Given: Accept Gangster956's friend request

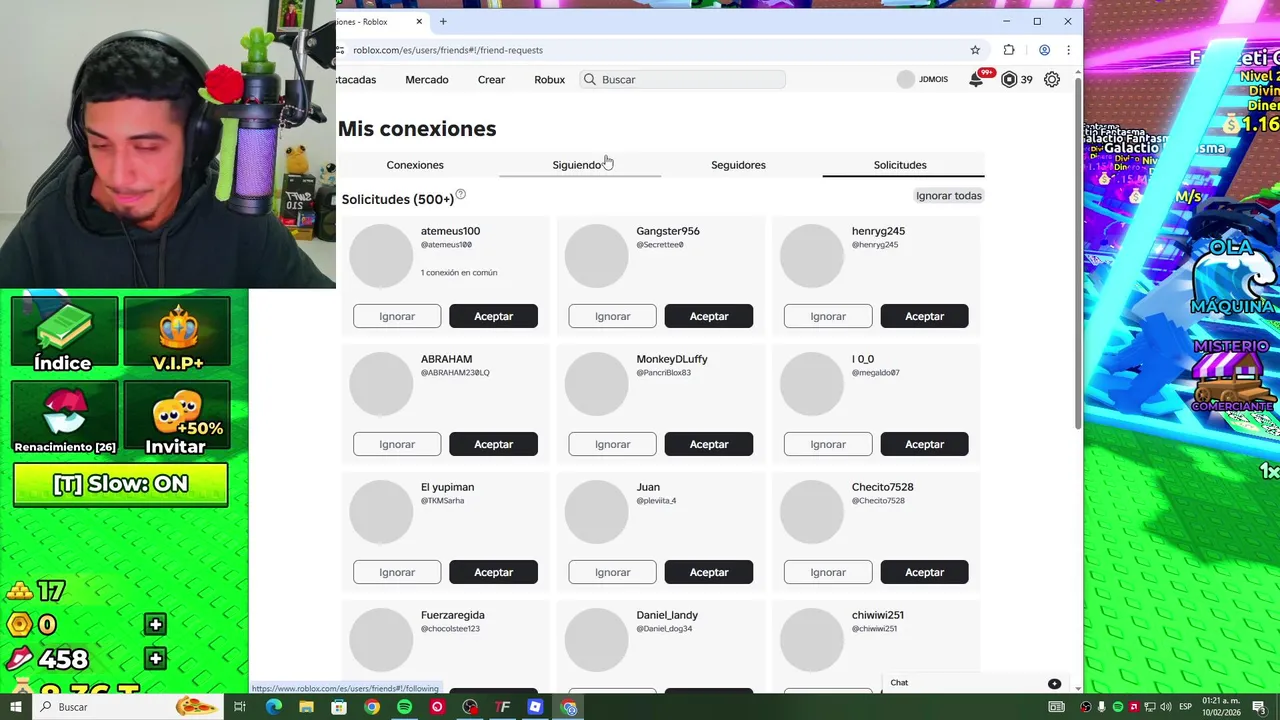Looking at the screenshot, I should click(709, 316).
